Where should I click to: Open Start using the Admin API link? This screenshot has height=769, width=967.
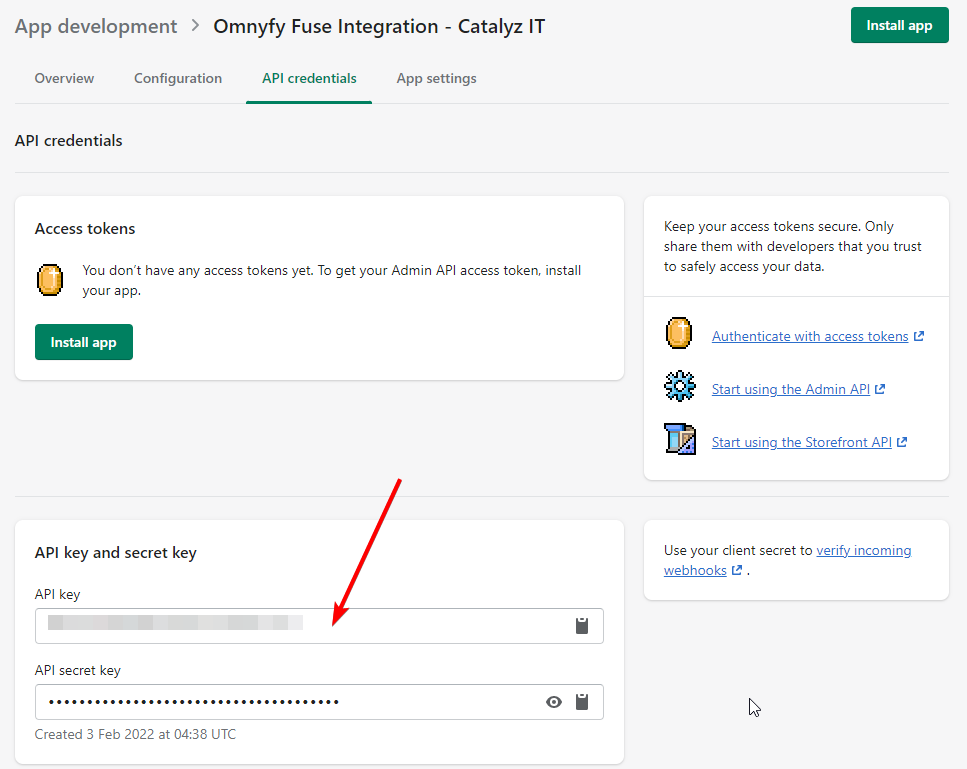click(x=791, y=389)
